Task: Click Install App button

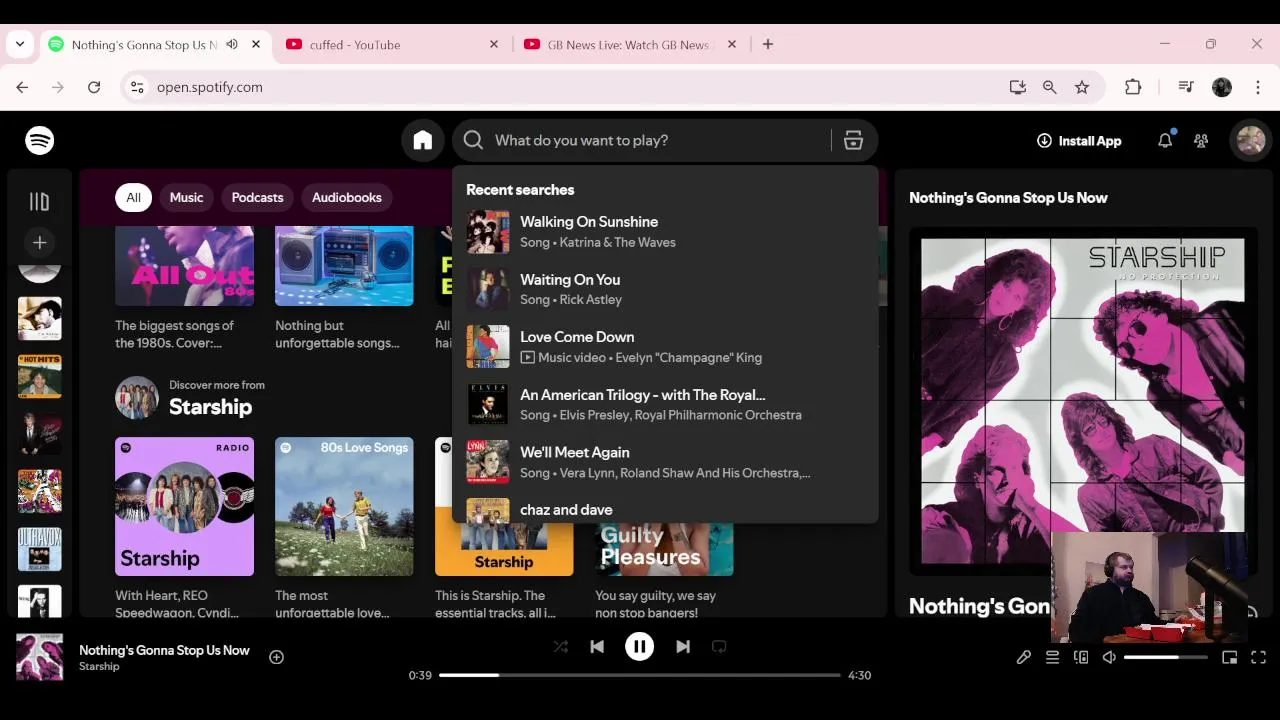Action: (x=1079, y=141)
